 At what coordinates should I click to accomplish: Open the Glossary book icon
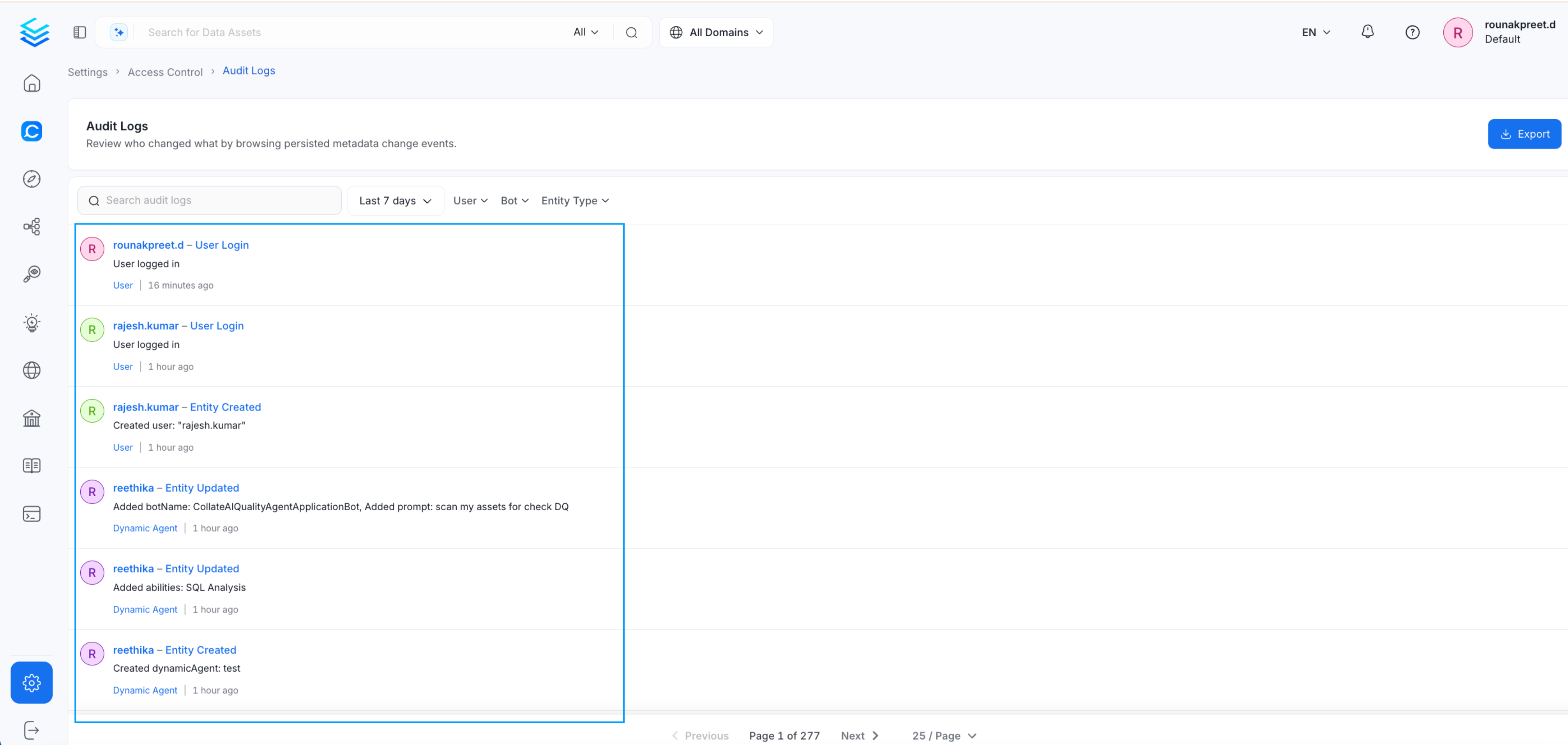[32, 465]
